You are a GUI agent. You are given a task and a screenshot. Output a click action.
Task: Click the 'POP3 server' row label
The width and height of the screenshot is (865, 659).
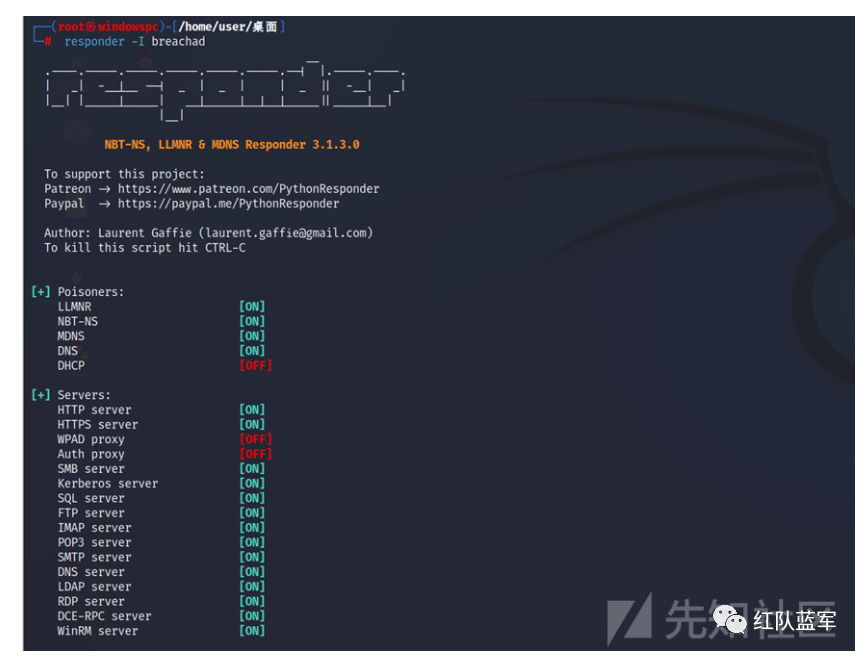point(94,543)
